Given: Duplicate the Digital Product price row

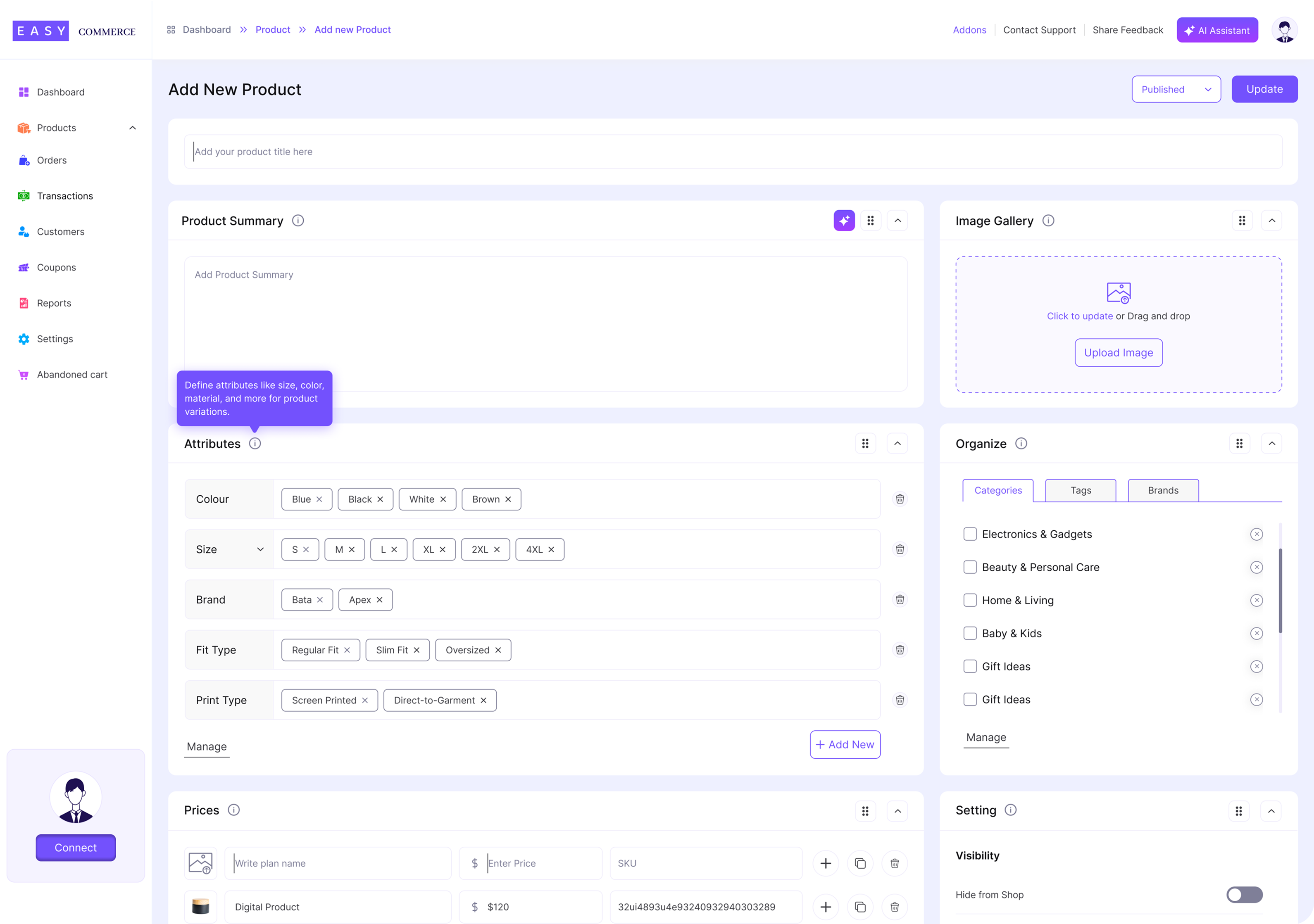Looking at the screenshot, I should (x=859, y=907).
